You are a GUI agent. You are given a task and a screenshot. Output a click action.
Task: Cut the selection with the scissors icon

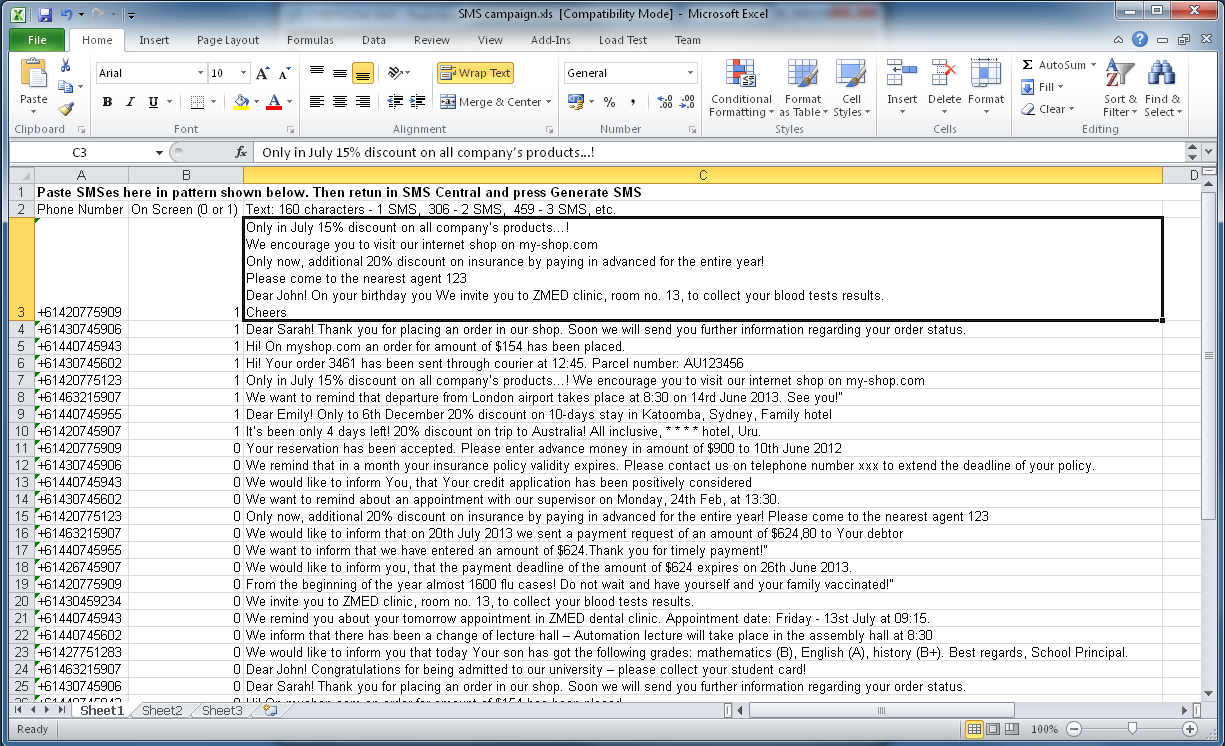coord(66,65)
